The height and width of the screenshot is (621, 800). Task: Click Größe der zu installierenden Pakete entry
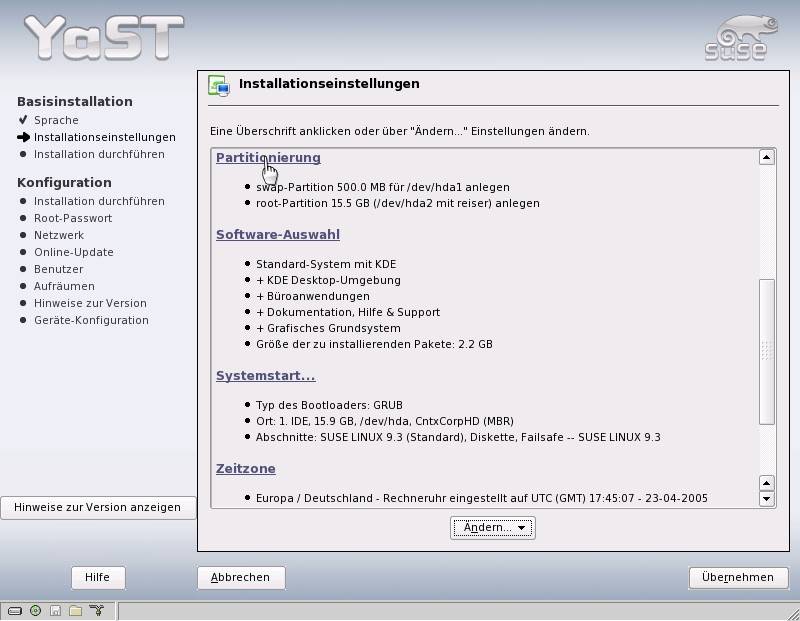point(374,344)
